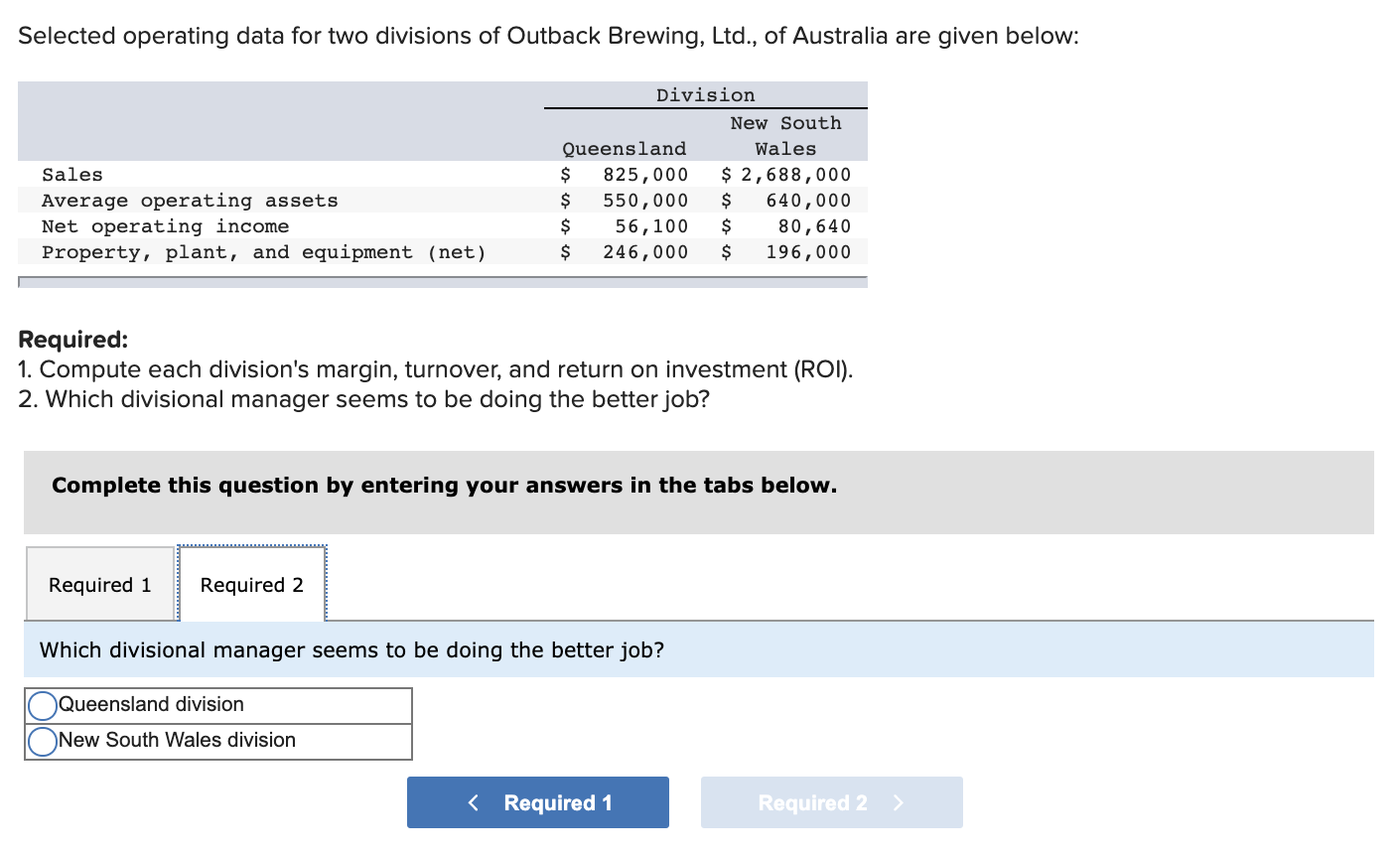This screenshot has width=1400, height=858.
Task: Click Queensland sales value 825,000
Action: point(645,175)
